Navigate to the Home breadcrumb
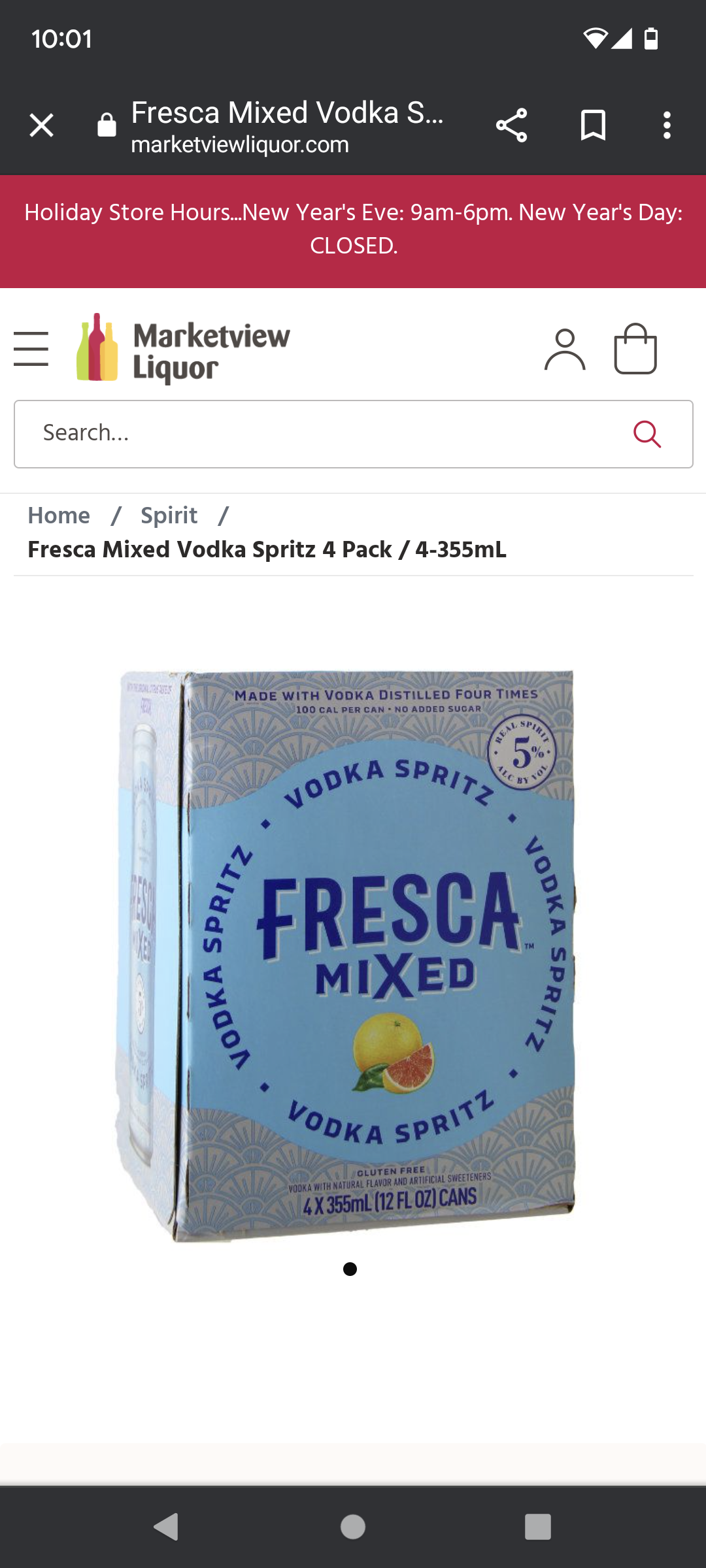 [59, 515]
